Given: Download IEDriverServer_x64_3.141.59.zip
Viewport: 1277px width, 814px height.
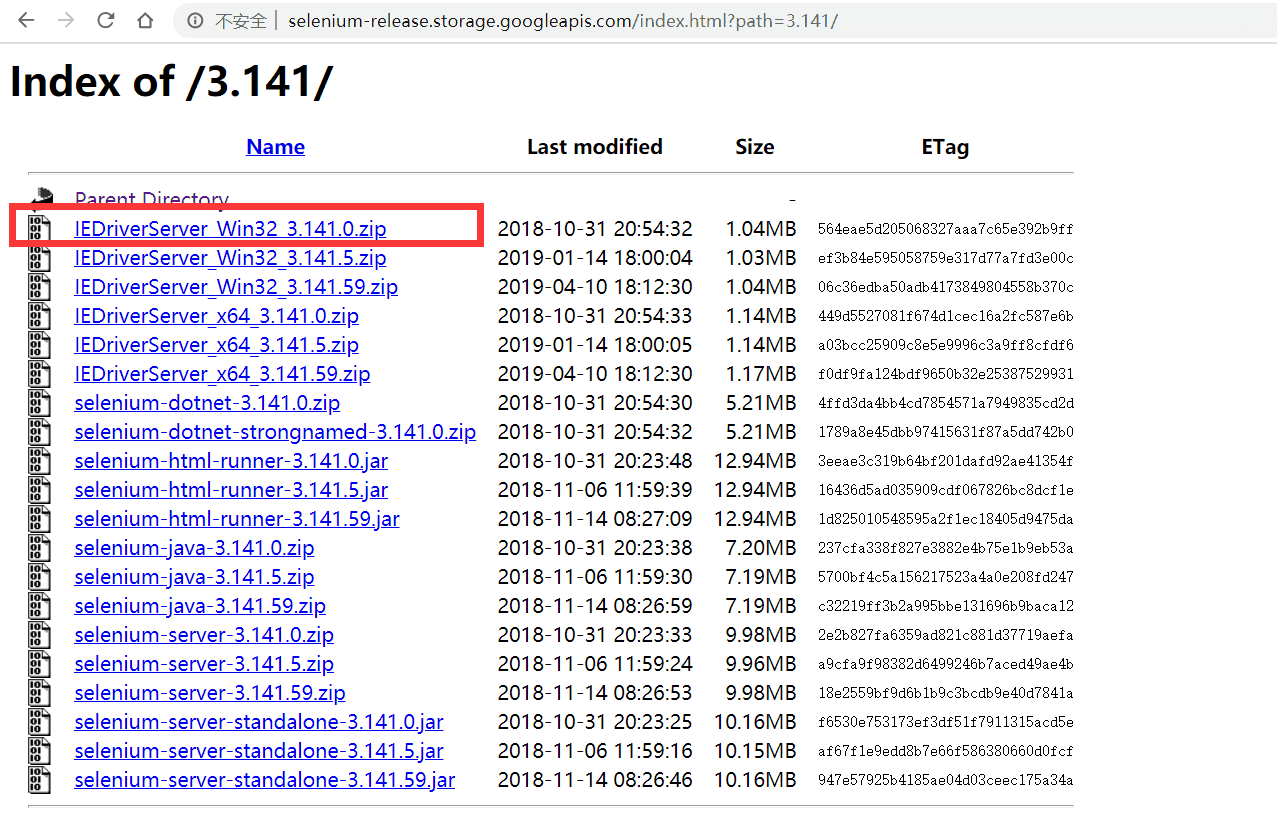Looking at the screenshot, I should click(222, 374).
